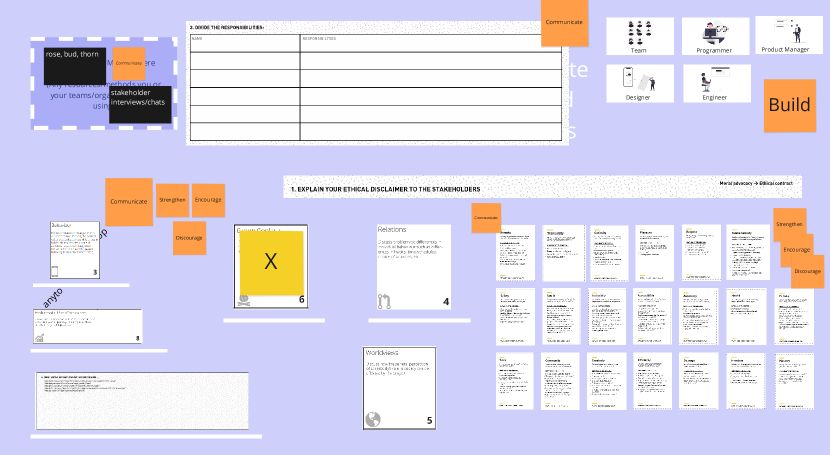This screenshot has height=455, width=830.
Task: Open the Accessibility document thumbnail
Action: click(652, 316)
